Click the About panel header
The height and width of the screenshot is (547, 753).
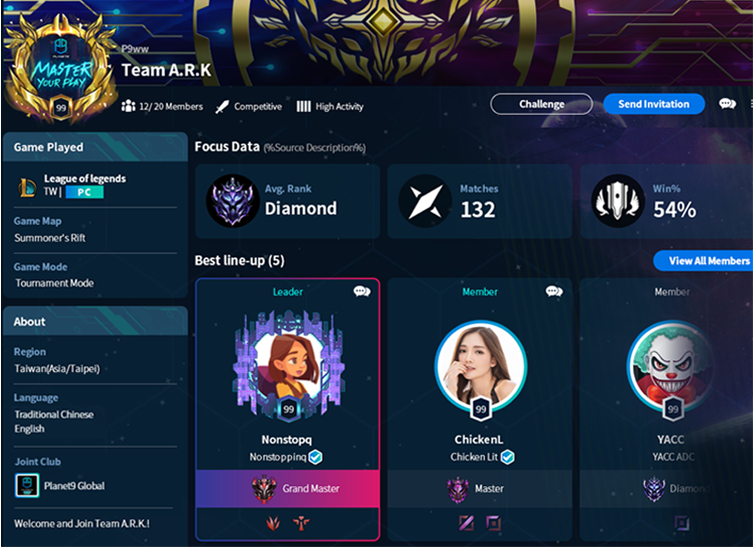coord(95,321)
